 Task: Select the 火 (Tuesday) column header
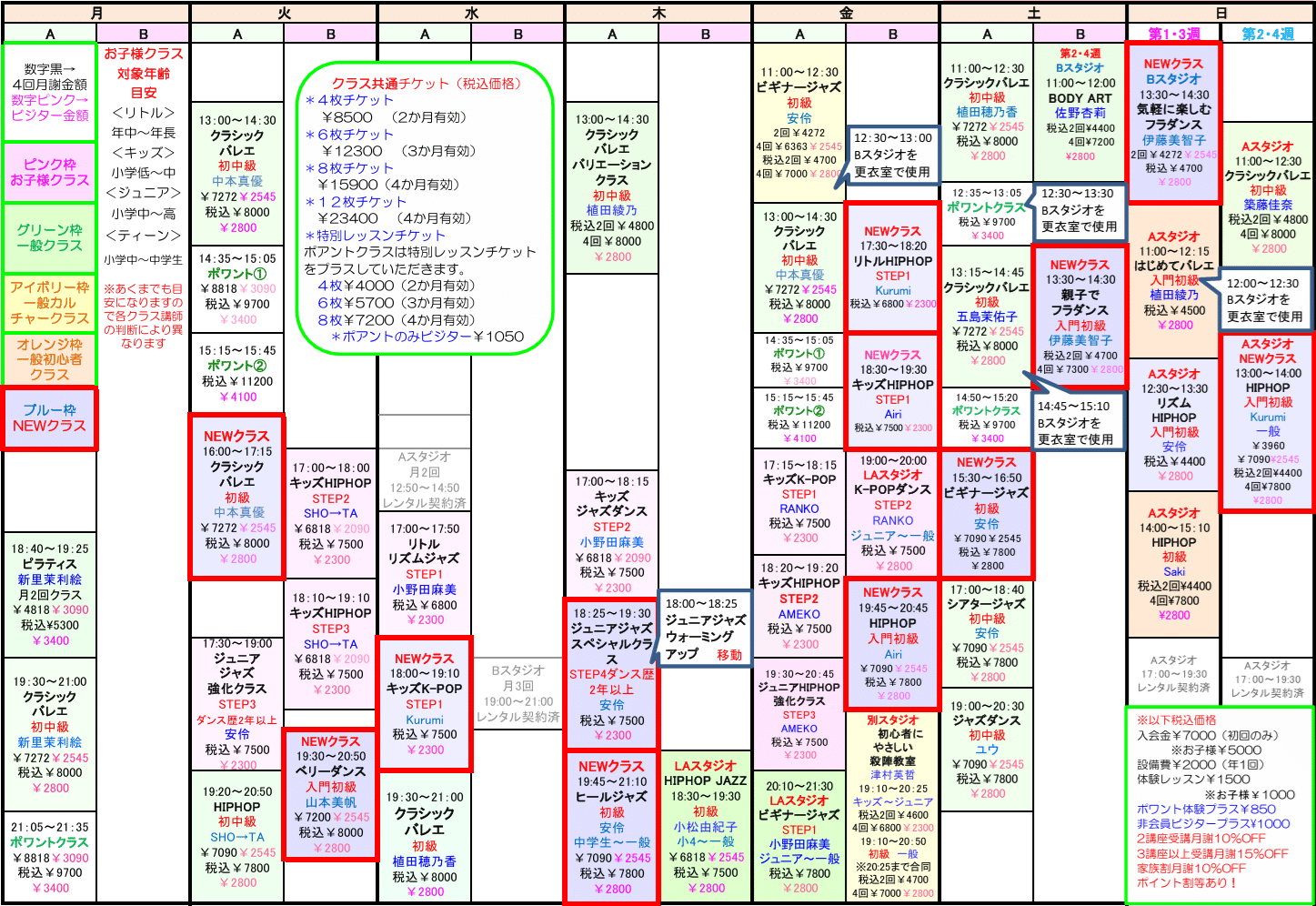(284, 14)
